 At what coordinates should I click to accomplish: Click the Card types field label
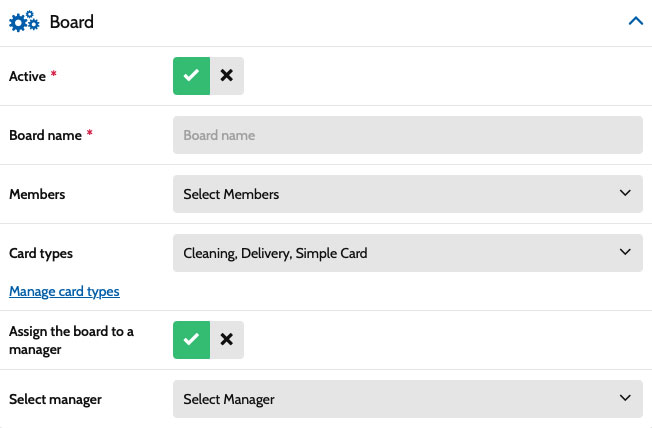point(41,253)
